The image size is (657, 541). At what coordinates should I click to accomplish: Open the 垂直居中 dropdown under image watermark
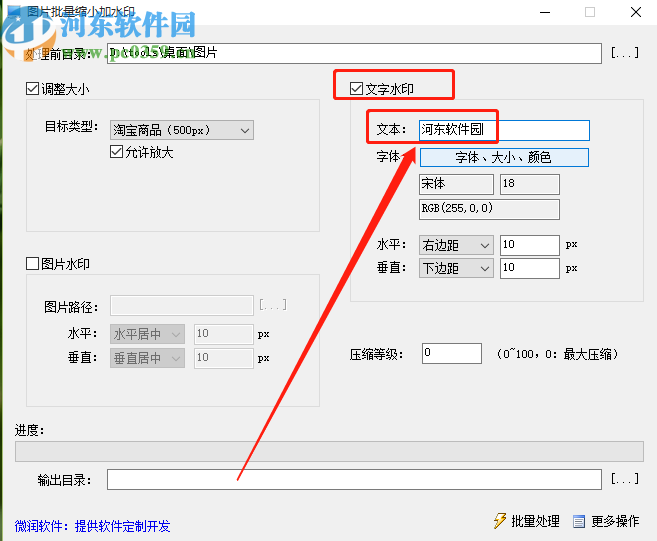(x=147, y=358)
